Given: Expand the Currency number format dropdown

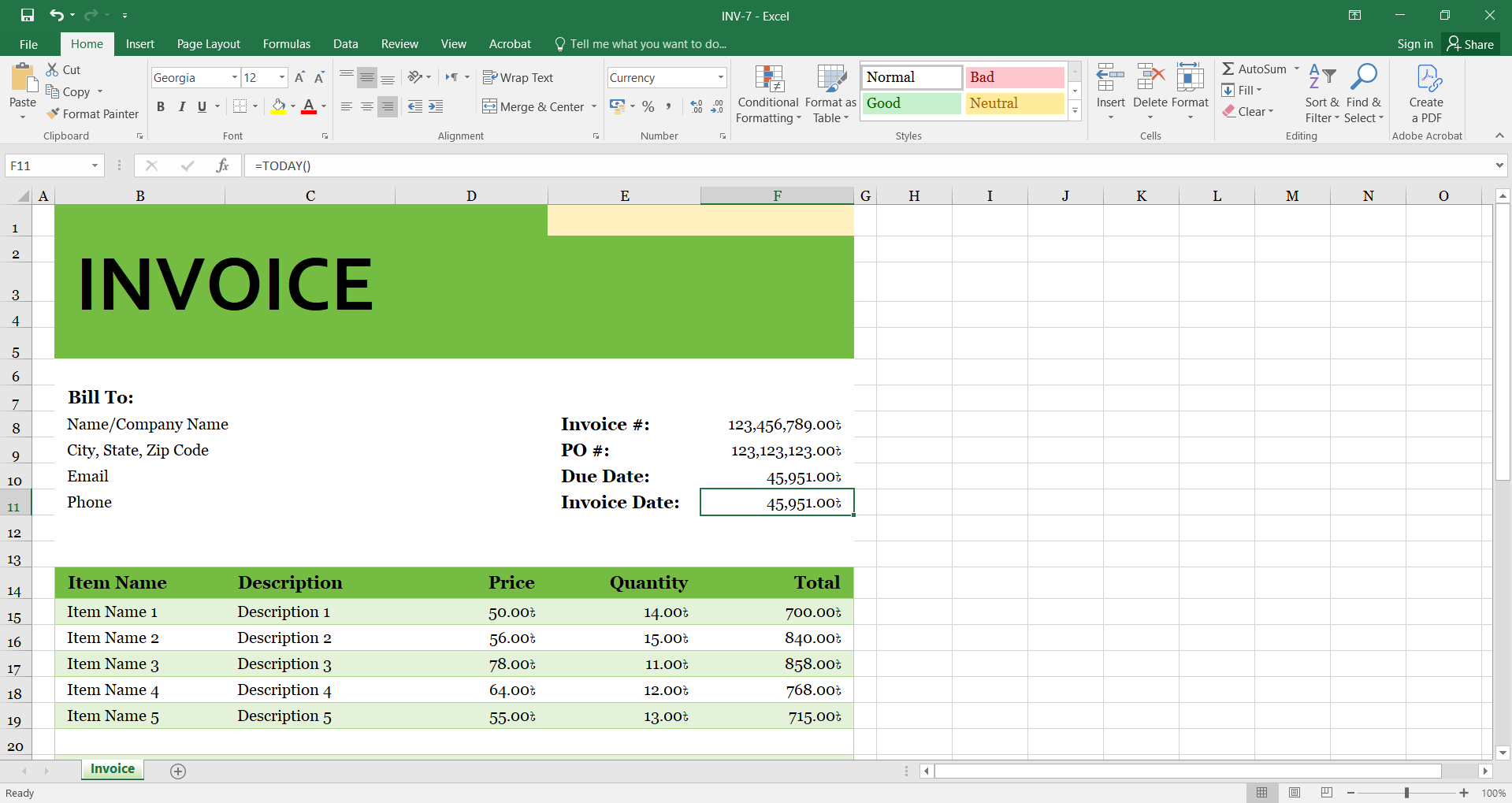Looking at the screenshot, I should (720, 77).
